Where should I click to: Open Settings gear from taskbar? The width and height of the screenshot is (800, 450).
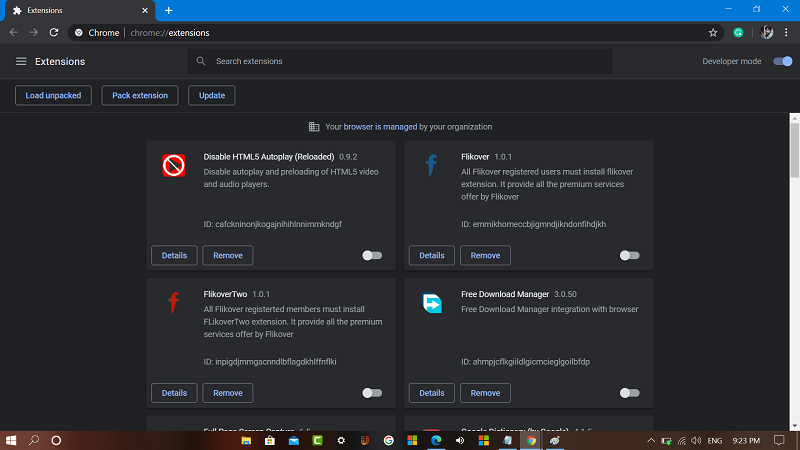[341, 440]
